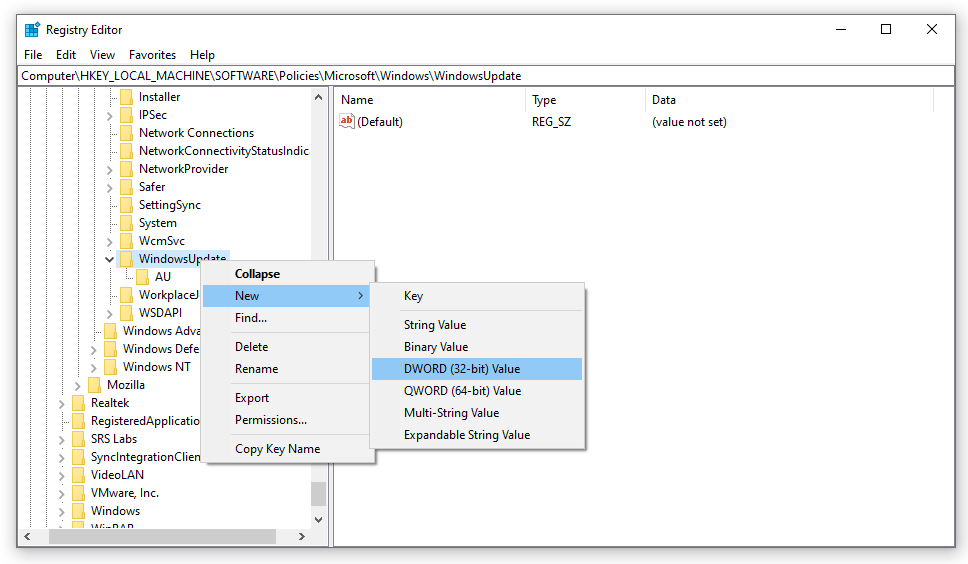The height and width of the screenshot is (564, 968).
Task: Create a new DWORD (32-bit) Value
Action: coord(477,369)
